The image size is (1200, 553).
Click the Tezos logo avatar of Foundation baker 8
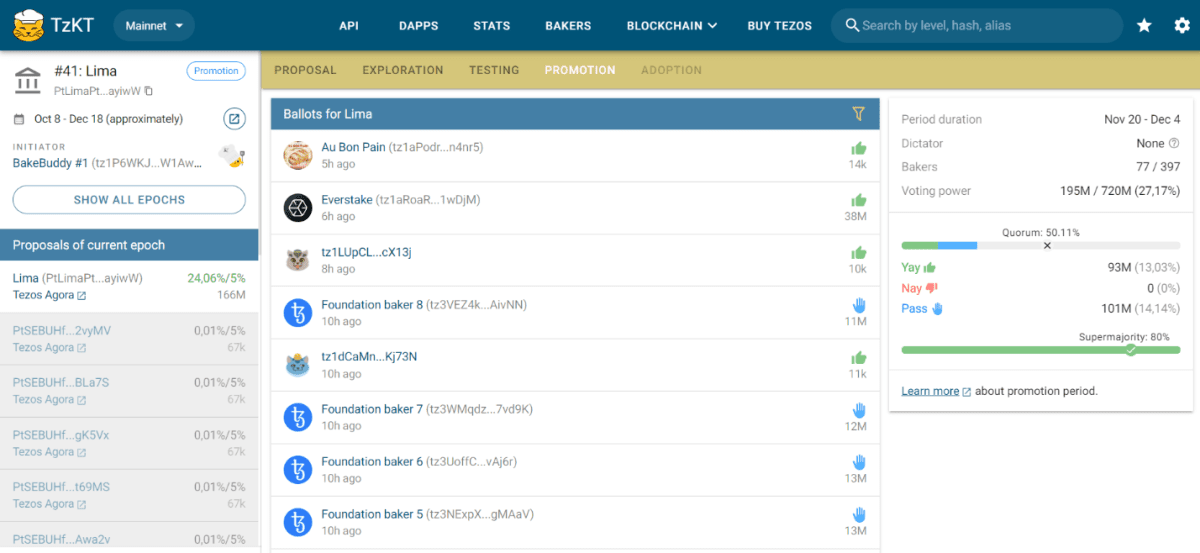coord(298,313)
